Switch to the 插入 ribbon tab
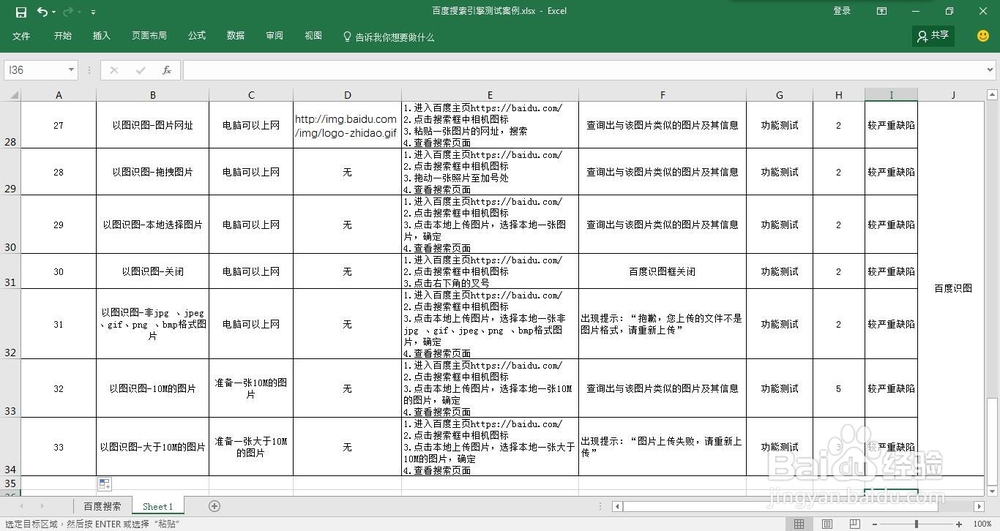The image size is (1000, 531). click(101, 36)
